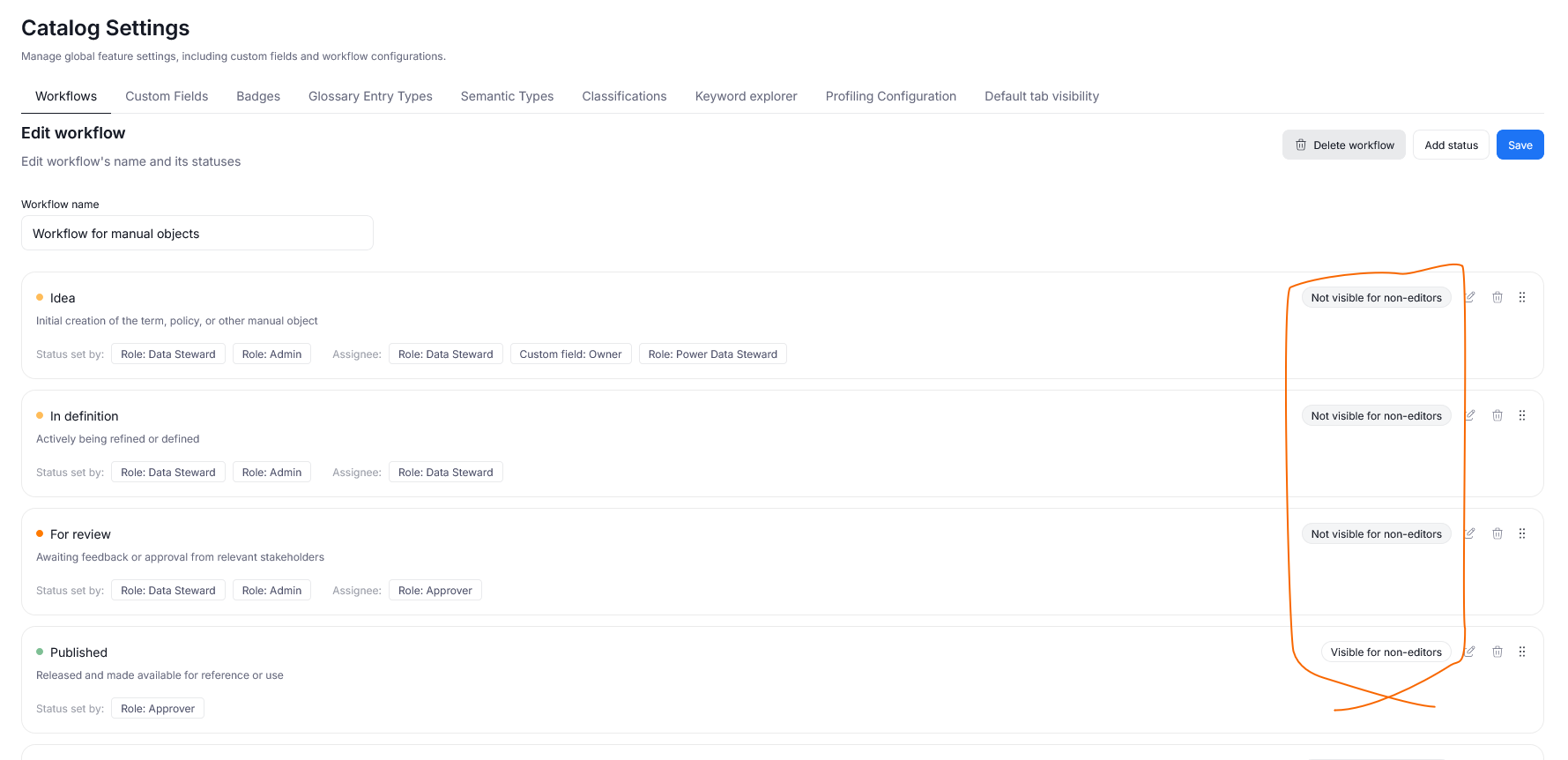Go to Glossary Entry Types tab
1568x760 pixels.
370,96
